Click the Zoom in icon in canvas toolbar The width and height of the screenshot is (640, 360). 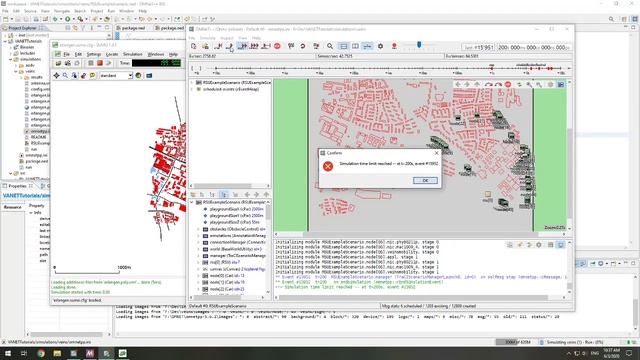(x=529, y=84)
